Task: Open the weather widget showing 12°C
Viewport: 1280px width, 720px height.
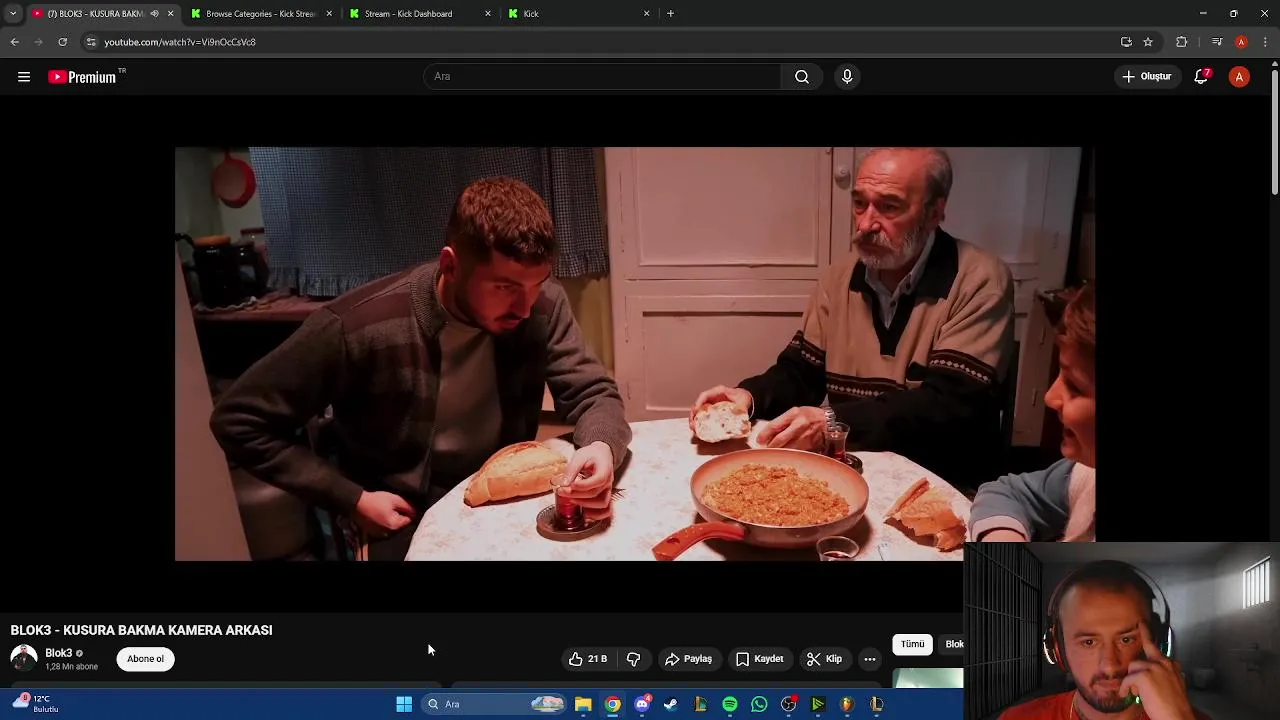Action: click(x=35, y=704)
